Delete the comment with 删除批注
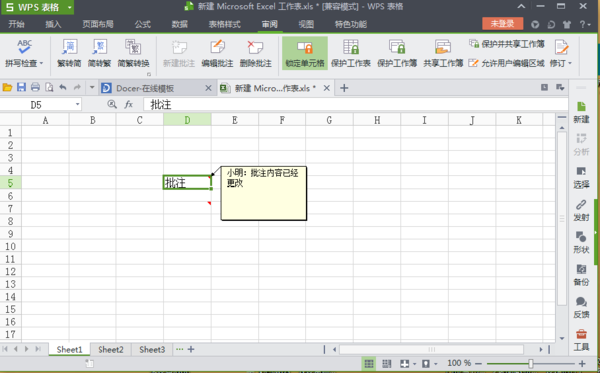This screenshot has height=373, width=600. (x=256, y=53)
